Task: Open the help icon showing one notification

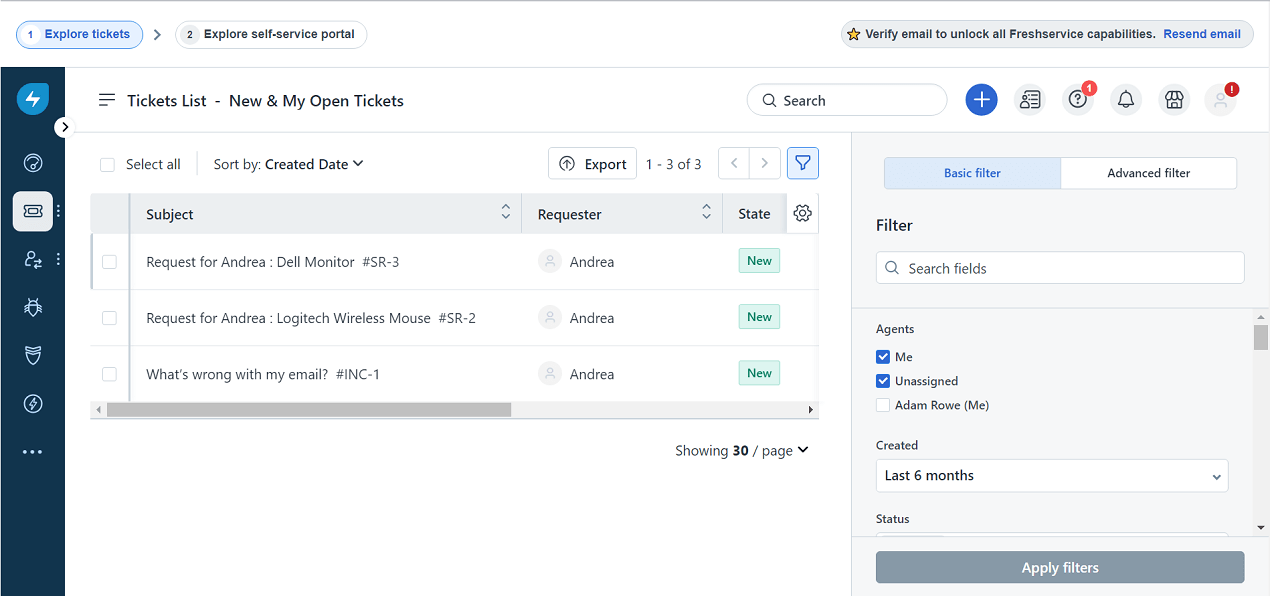Action: (x=1077, y=99)
